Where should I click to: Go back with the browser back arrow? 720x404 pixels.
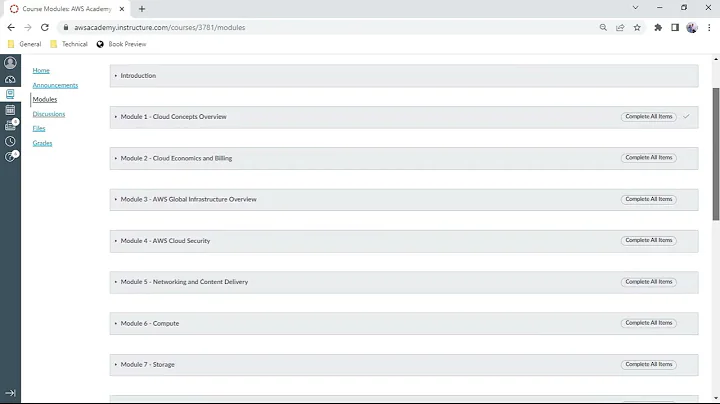point(11,28)
